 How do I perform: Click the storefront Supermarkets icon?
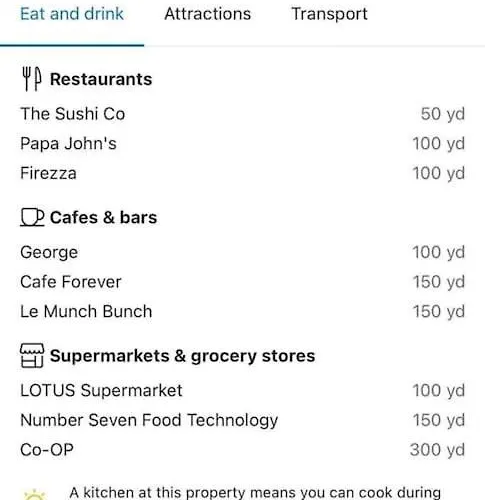32,356
